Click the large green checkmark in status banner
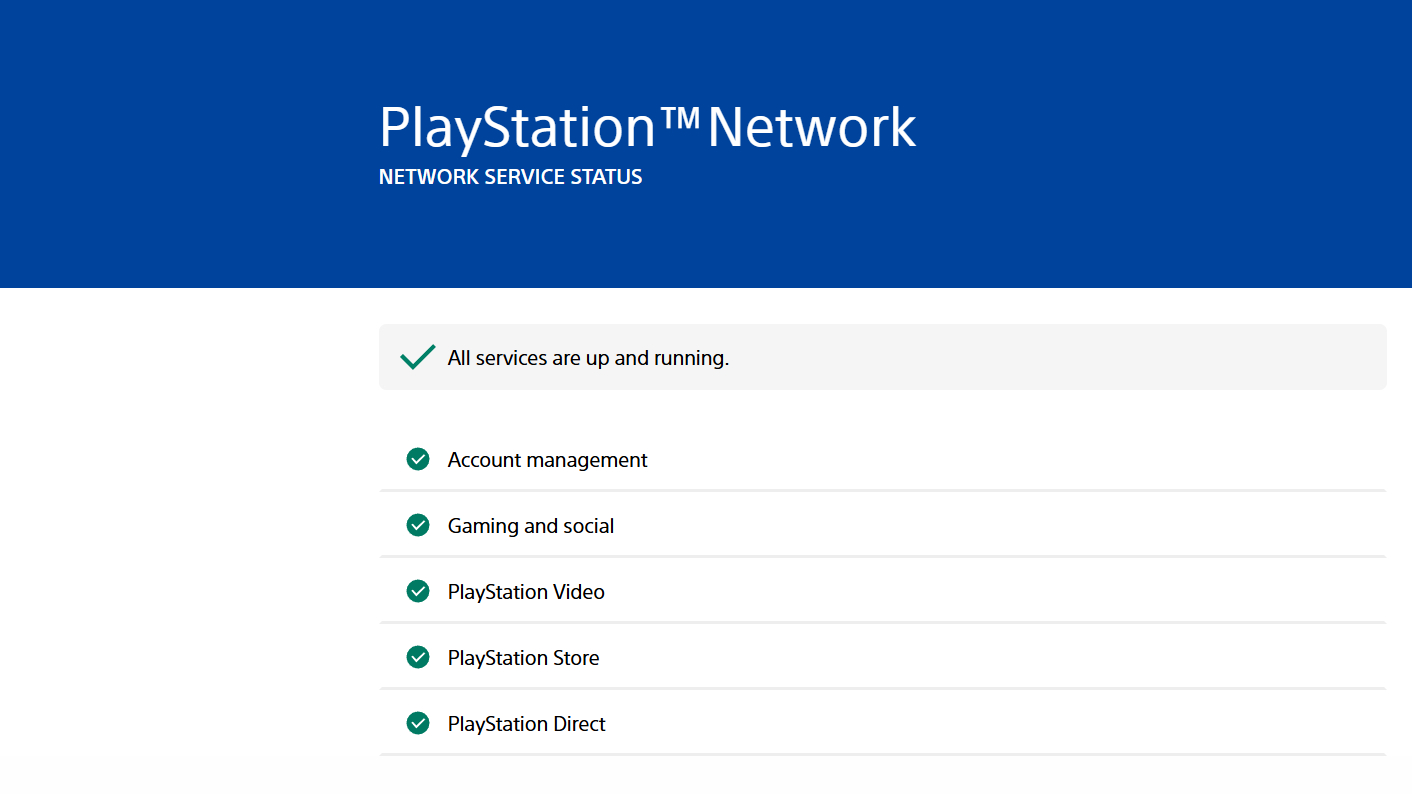 coord(417,357)
